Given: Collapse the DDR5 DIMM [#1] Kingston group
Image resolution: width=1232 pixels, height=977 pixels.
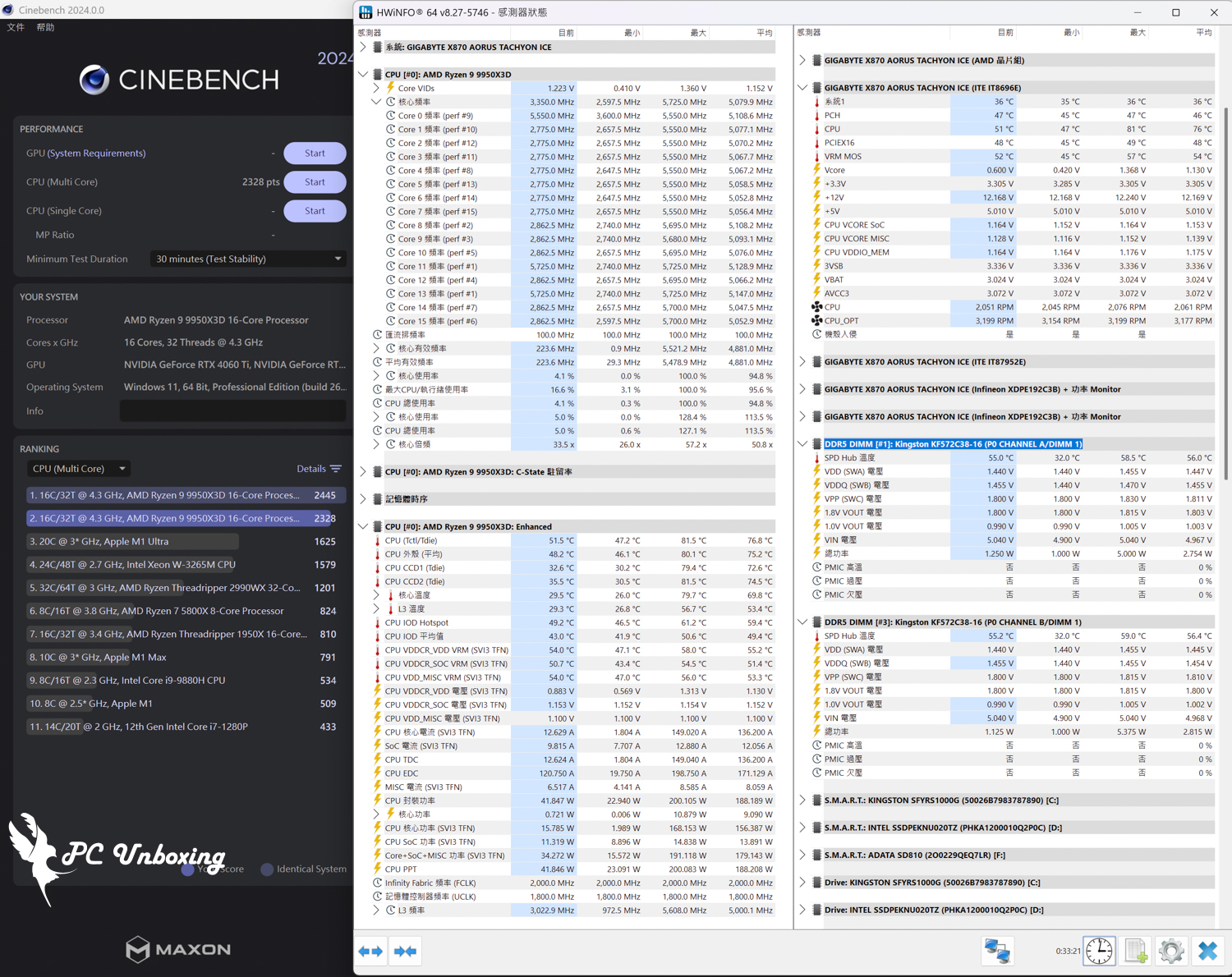Looking at the screenshot, I should tap(802, 444).
